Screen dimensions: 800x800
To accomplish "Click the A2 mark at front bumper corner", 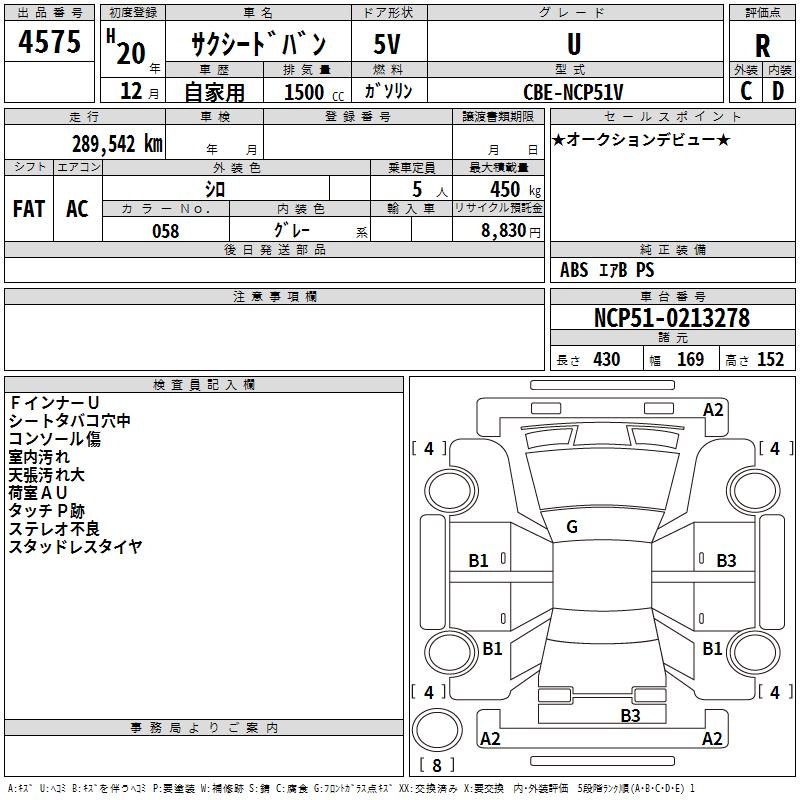I will click(713, 410).
